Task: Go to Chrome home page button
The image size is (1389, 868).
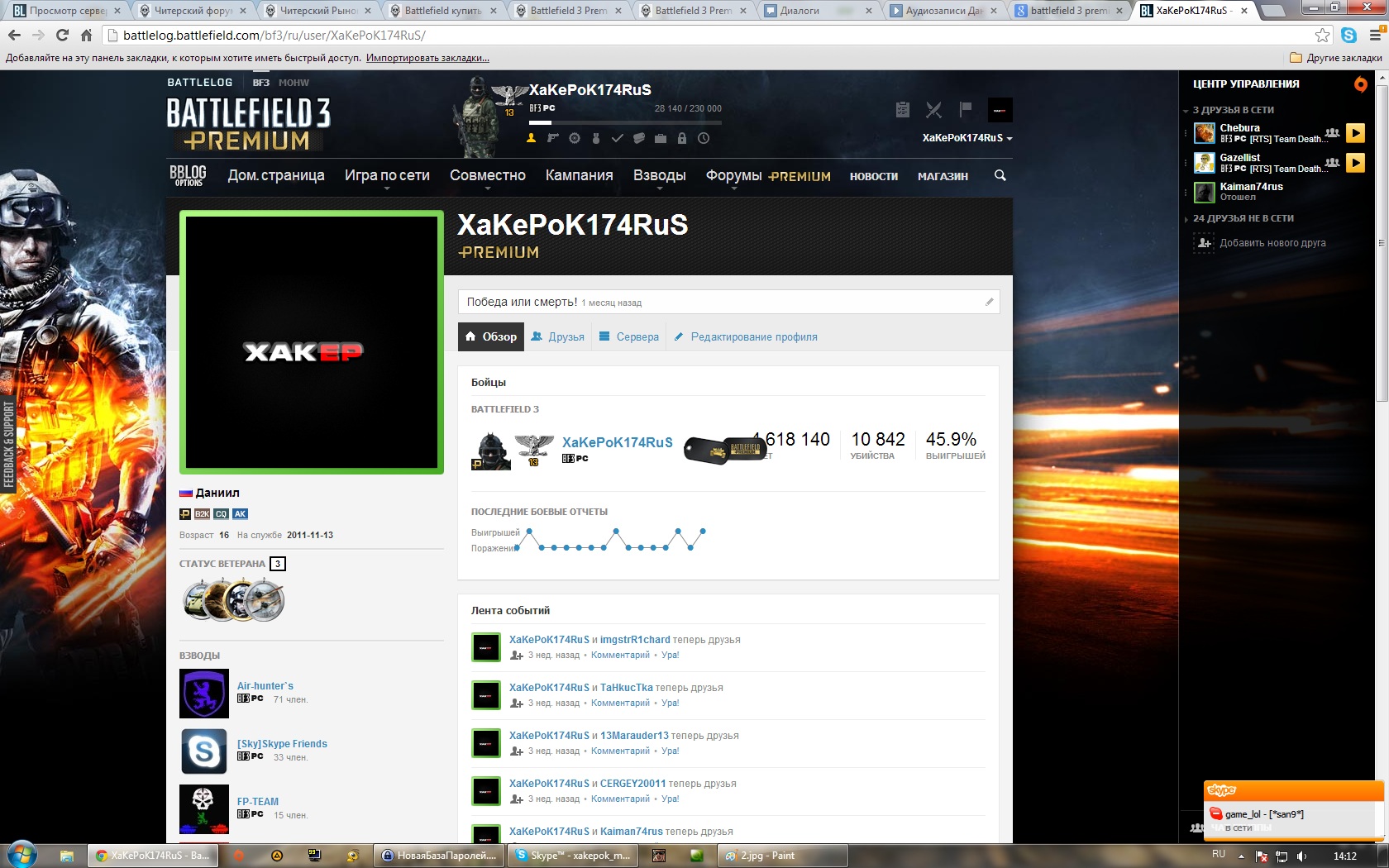Action: 86,35
